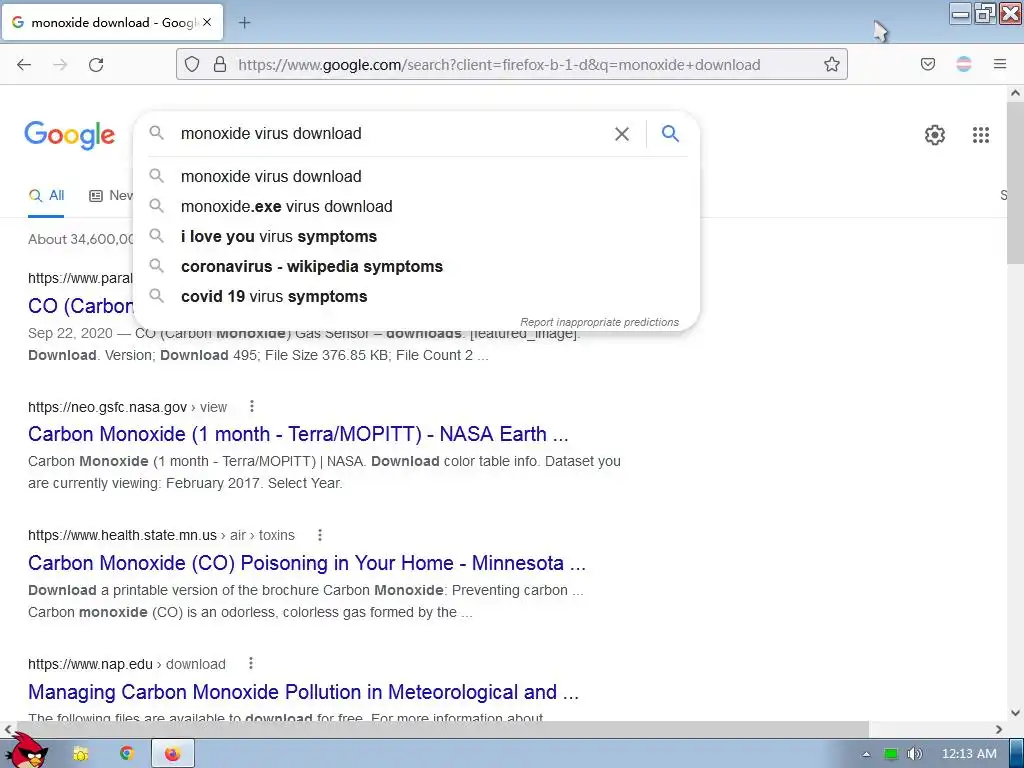The image size is (1024, 768).
Task: Open the tracking protection shield
Action: point(191,64)
